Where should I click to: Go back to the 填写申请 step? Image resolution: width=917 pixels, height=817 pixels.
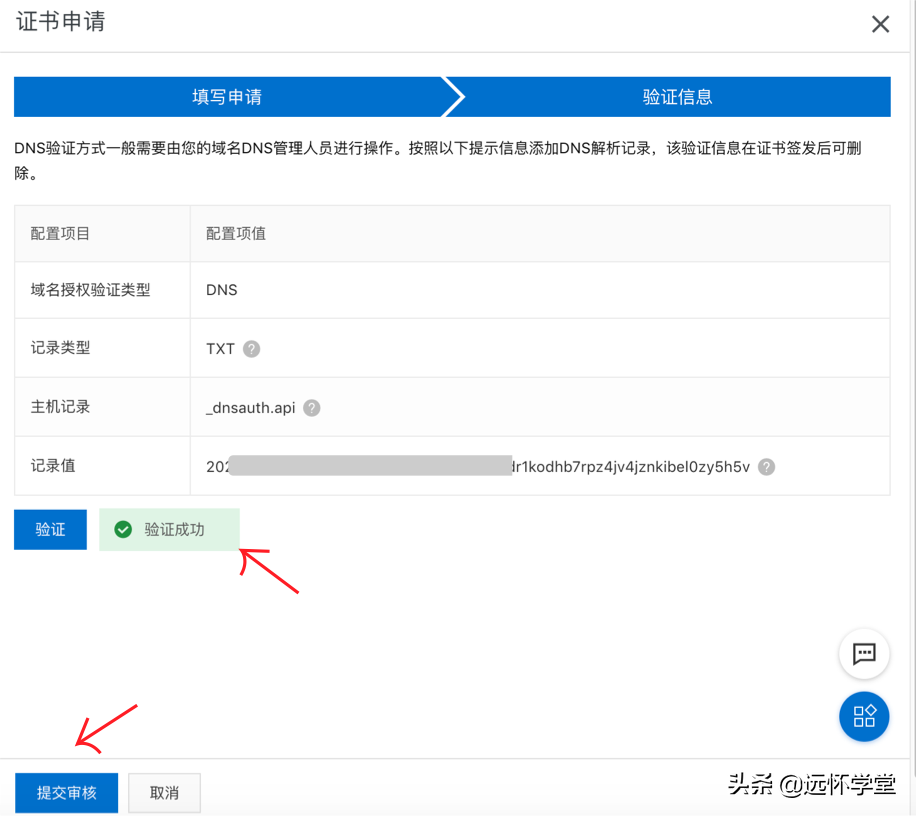tap(227, 97)
